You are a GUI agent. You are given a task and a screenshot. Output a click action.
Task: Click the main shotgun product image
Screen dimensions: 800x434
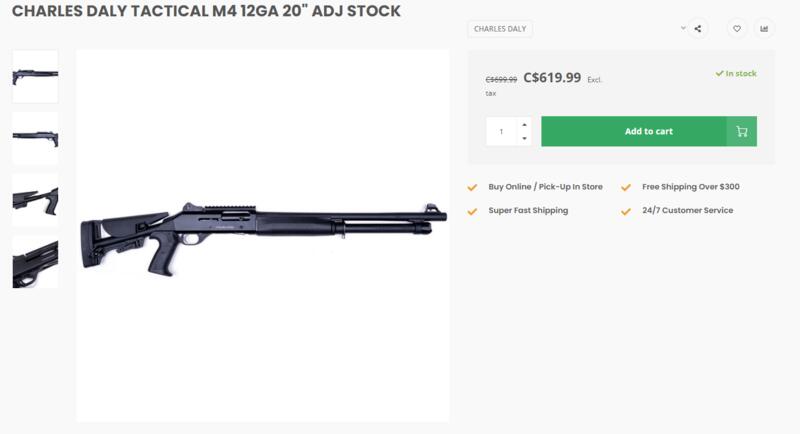[262, 235]
